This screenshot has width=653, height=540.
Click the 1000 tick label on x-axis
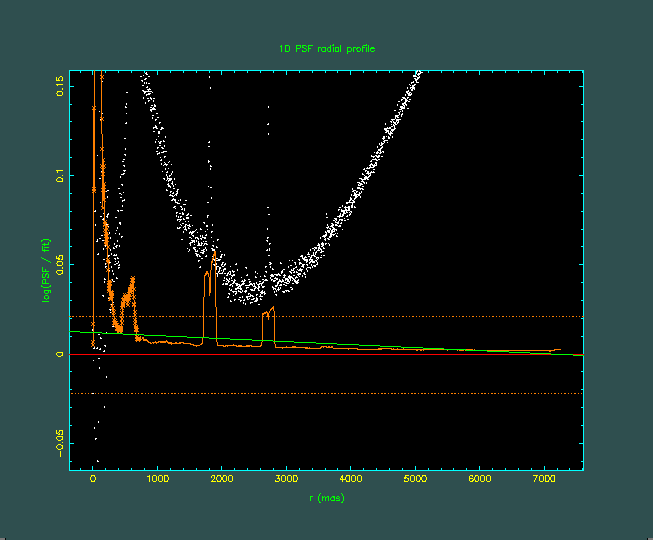coord(157,481)
